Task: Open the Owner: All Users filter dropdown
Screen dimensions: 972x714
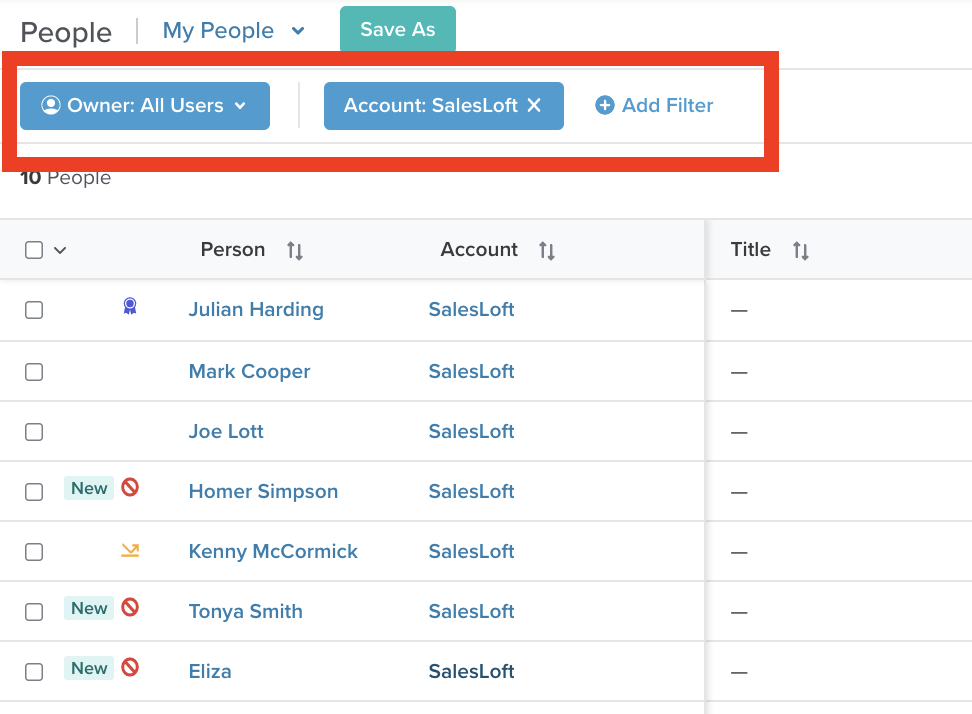Action: (x=144, y=105)
